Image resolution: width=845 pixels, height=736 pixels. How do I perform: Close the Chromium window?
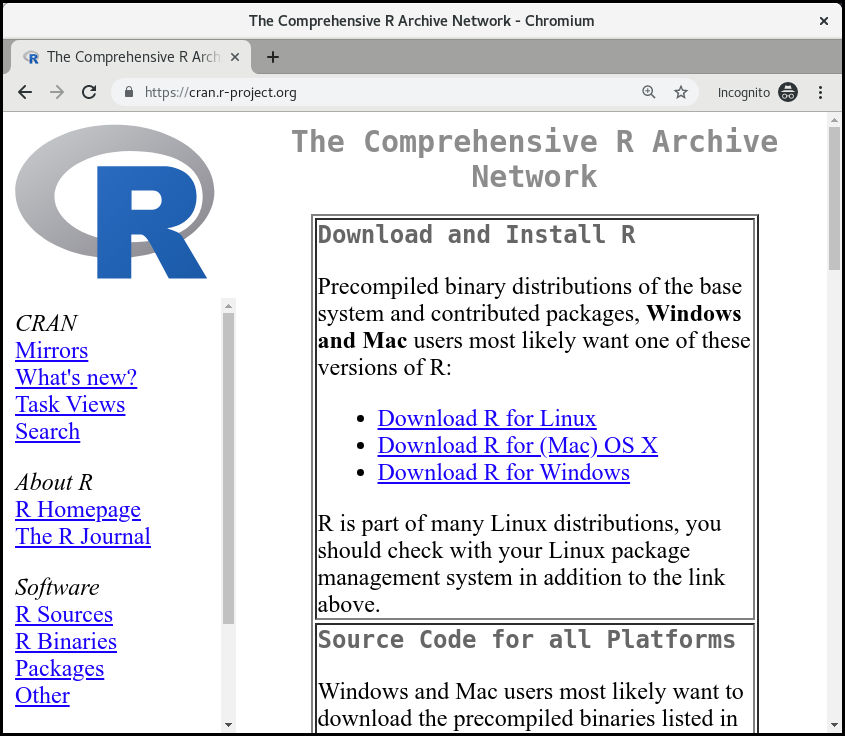coord(823,21)
